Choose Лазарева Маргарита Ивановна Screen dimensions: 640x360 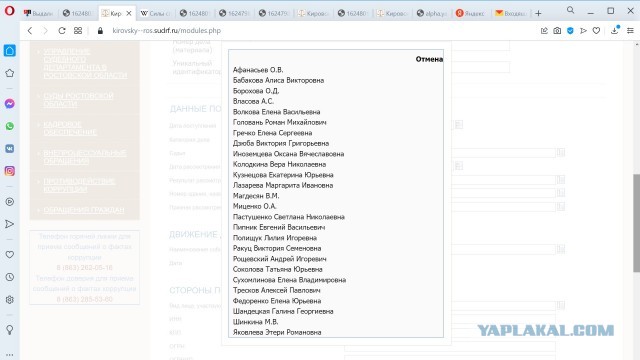point(283,185)
